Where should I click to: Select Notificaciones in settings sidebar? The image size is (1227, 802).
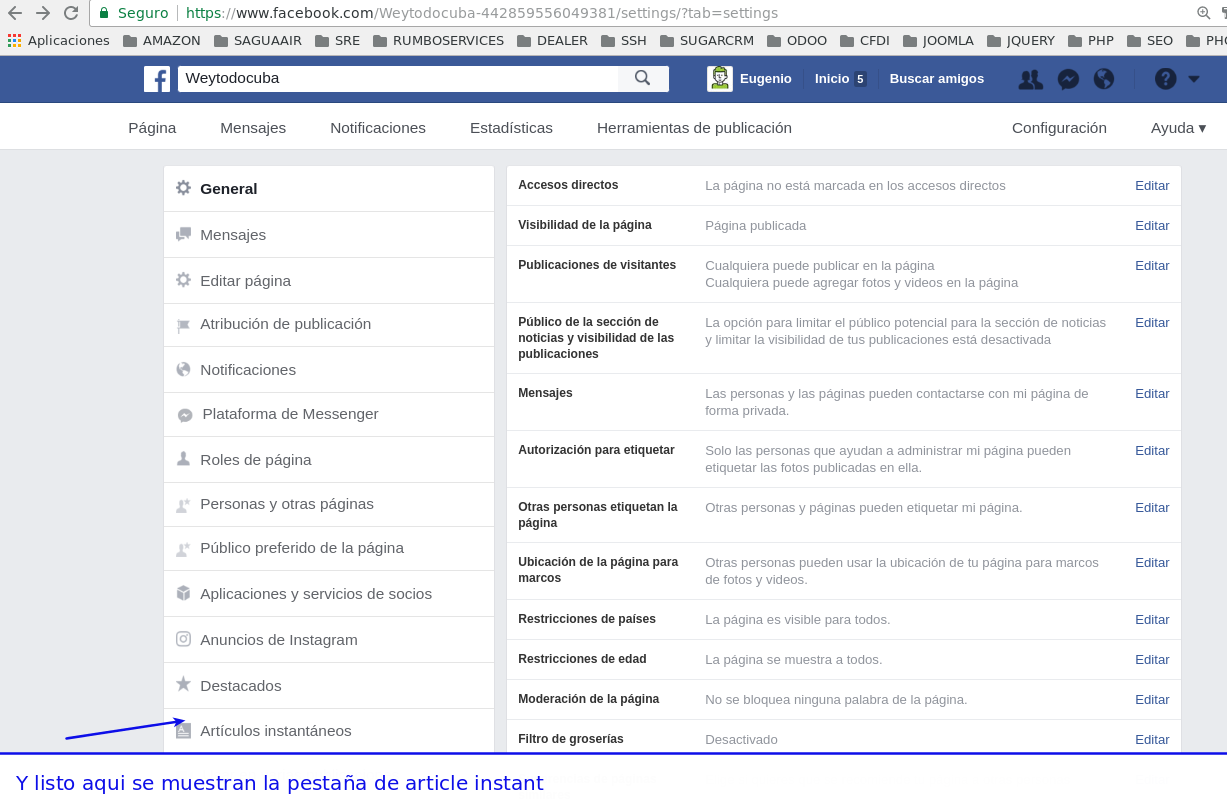coord(329,370)
